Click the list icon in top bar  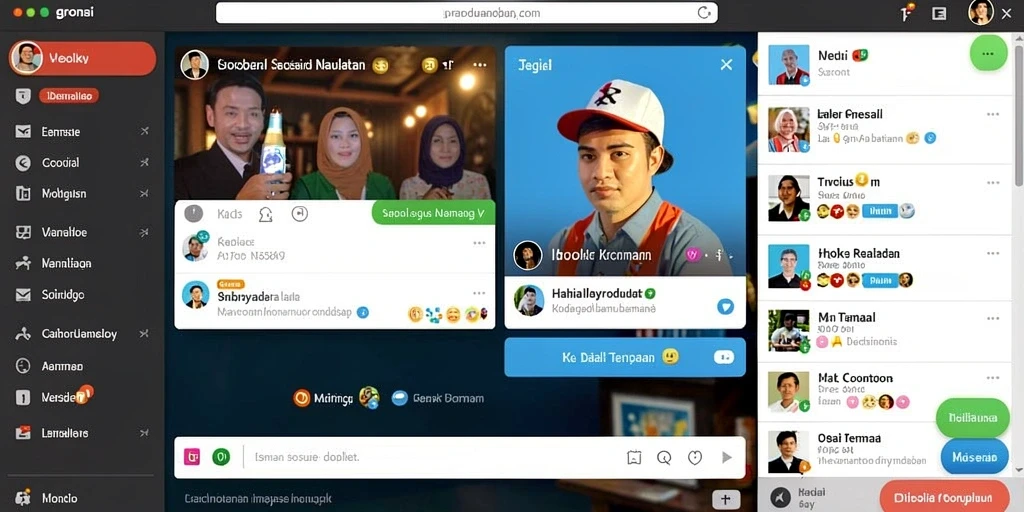pos(939,13)
